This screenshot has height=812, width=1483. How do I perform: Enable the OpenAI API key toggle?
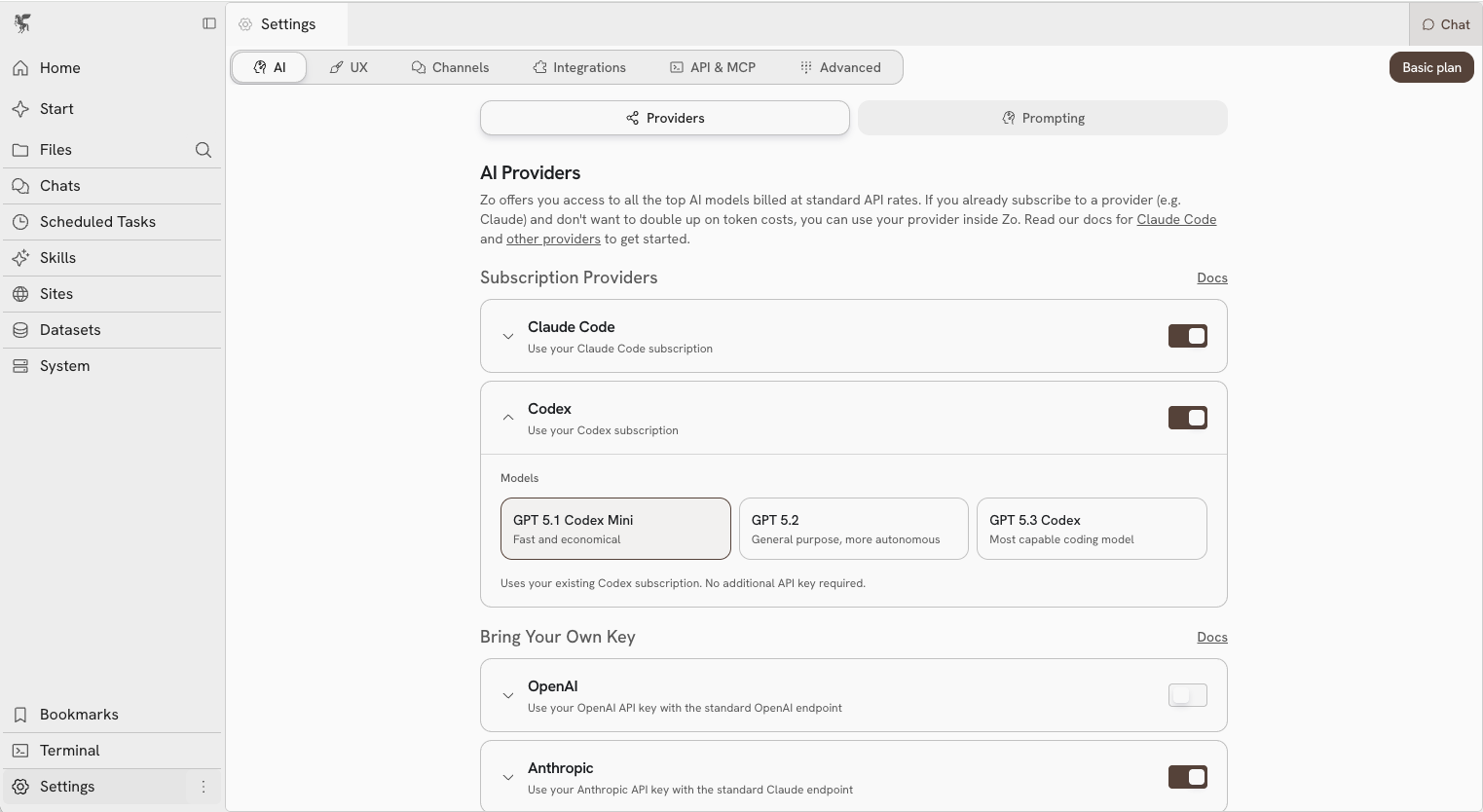1188,695
